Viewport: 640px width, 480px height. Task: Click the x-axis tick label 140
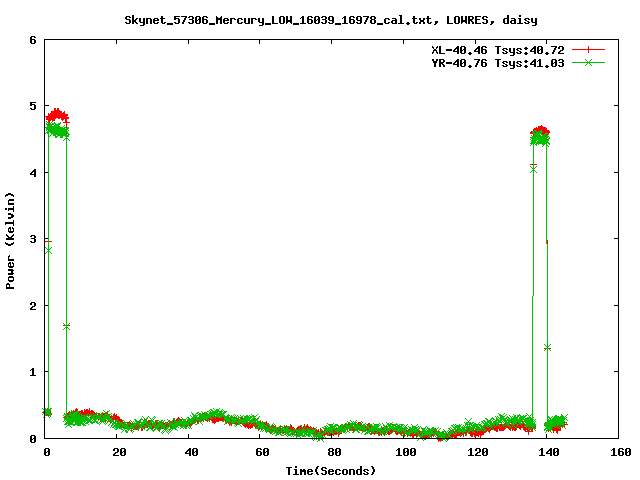point(549,452)
